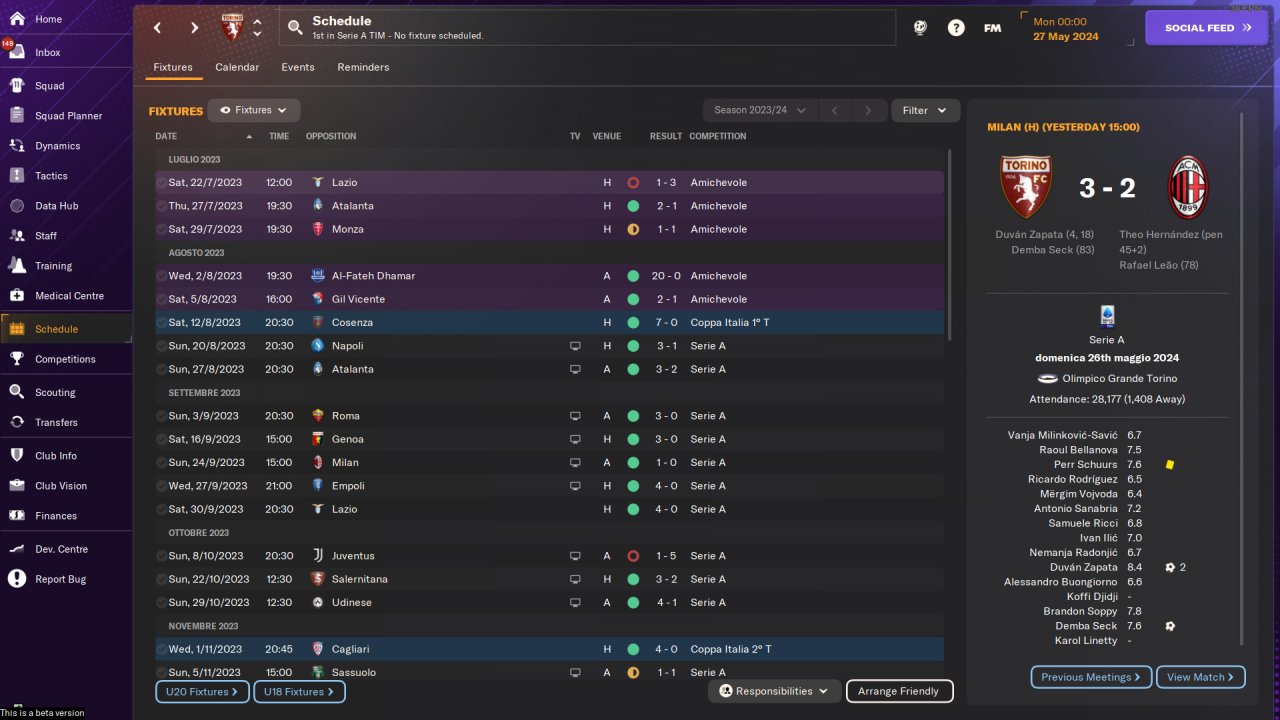Open the Transfers arrows icon
This screenshot has width=1280, height=720.
coord(17,422)
